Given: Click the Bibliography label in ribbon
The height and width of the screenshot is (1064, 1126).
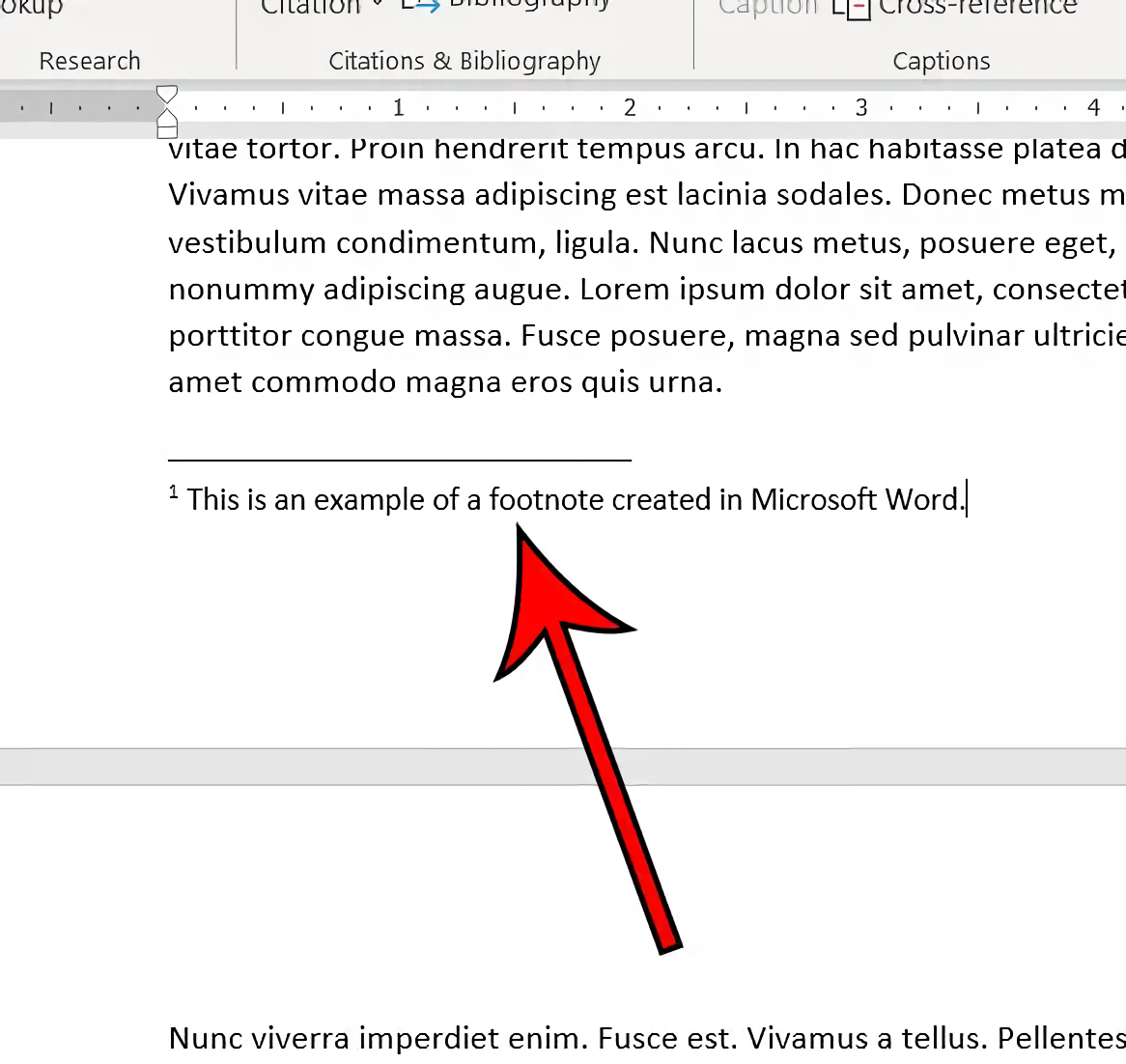Looking at the screenshot, I should (529, 7).
